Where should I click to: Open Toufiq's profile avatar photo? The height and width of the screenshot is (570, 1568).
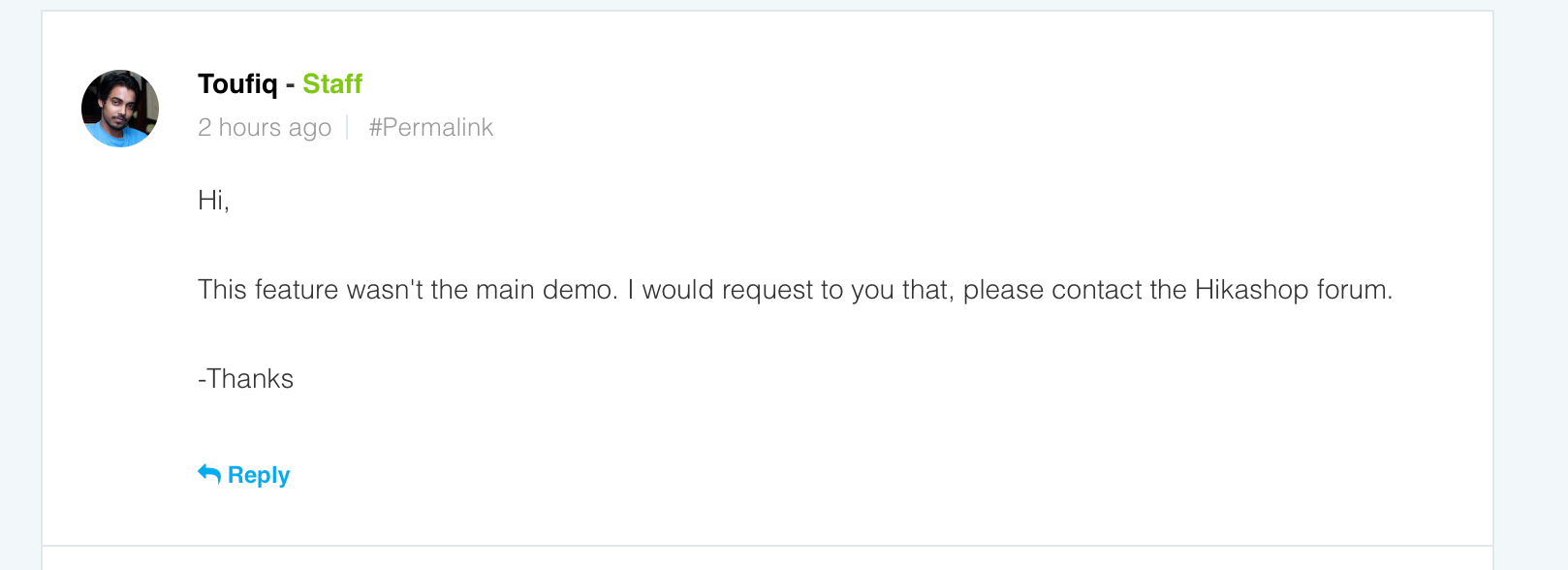click(x=120, y=109)
